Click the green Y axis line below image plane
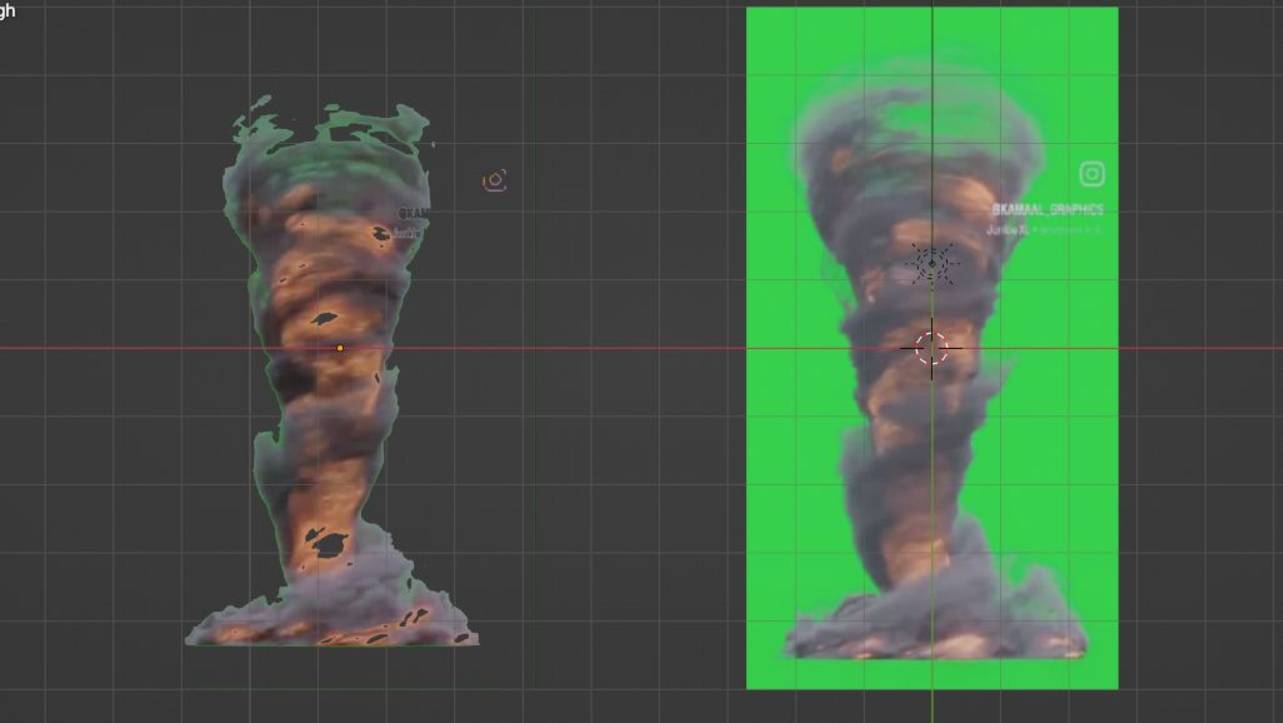Screen dimensions: 1283x723 tap(932, 706)
